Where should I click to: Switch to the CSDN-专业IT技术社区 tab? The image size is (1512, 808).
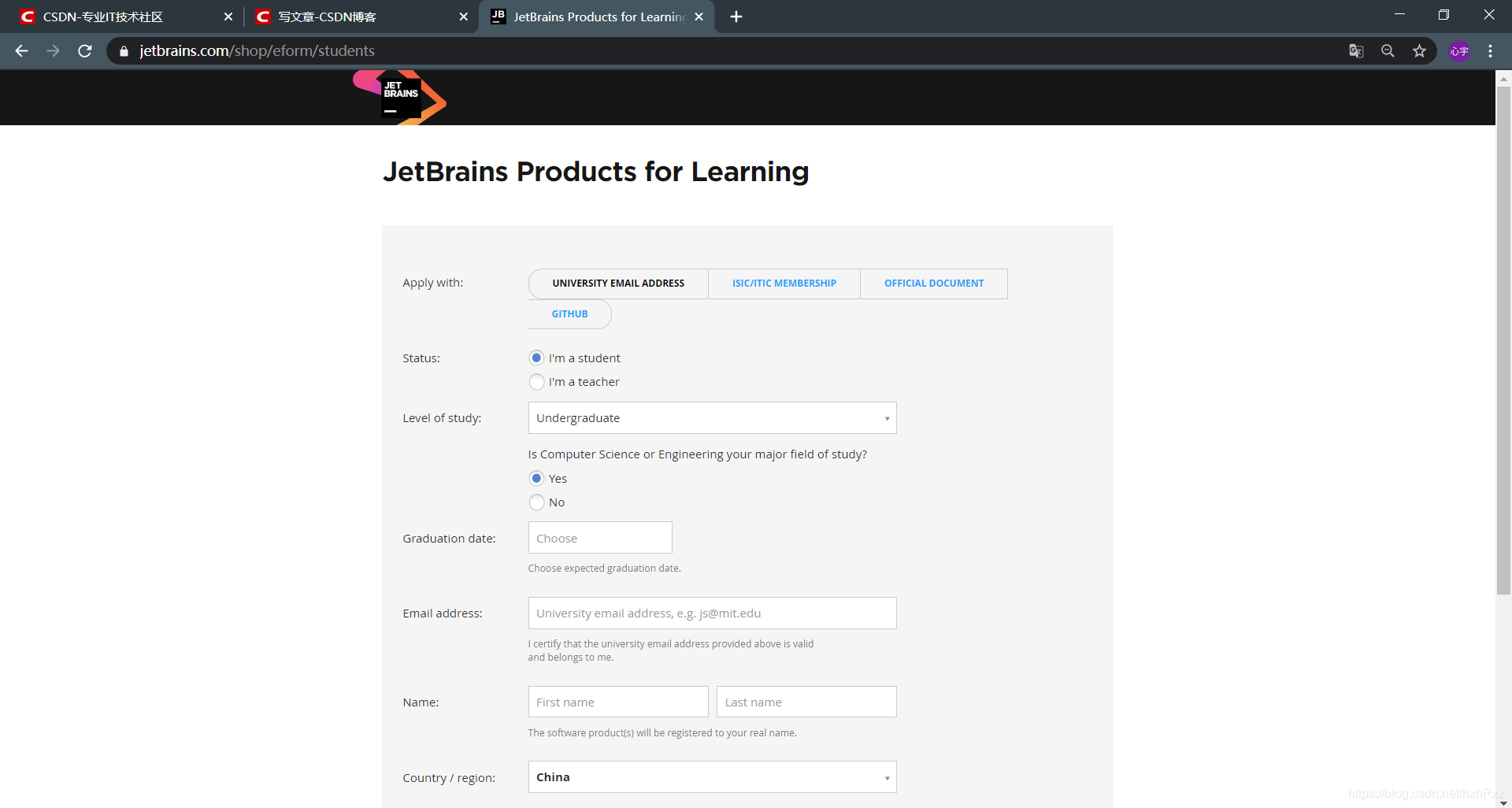pyautogui.click(x=126, y=17)
